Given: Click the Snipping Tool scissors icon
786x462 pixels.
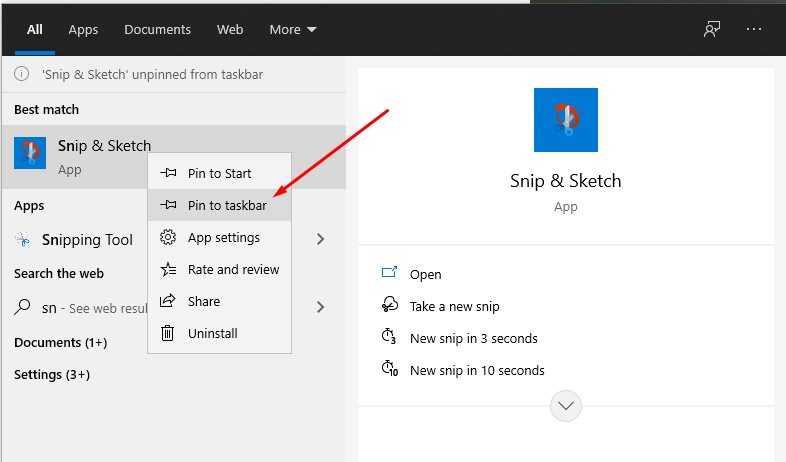Looking at the screenshot, I should tap(25, 239).
